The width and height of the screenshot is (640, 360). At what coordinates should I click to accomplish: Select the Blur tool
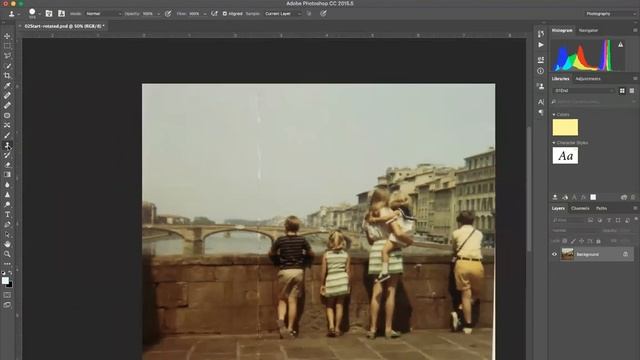click(x=7, y=184)
